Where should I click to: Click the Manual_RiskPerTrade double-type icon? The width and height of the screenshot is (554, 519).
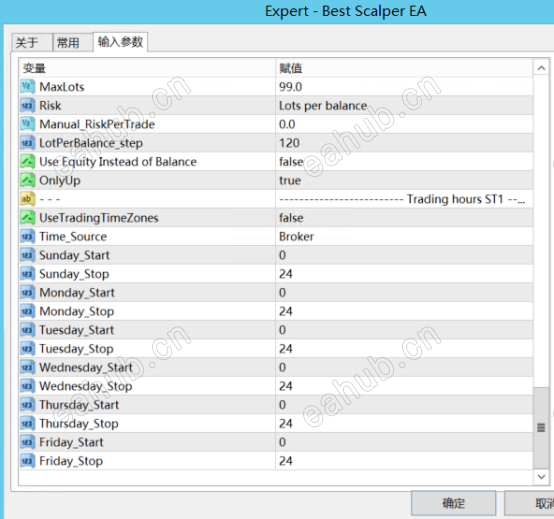(x=28, y=124)
